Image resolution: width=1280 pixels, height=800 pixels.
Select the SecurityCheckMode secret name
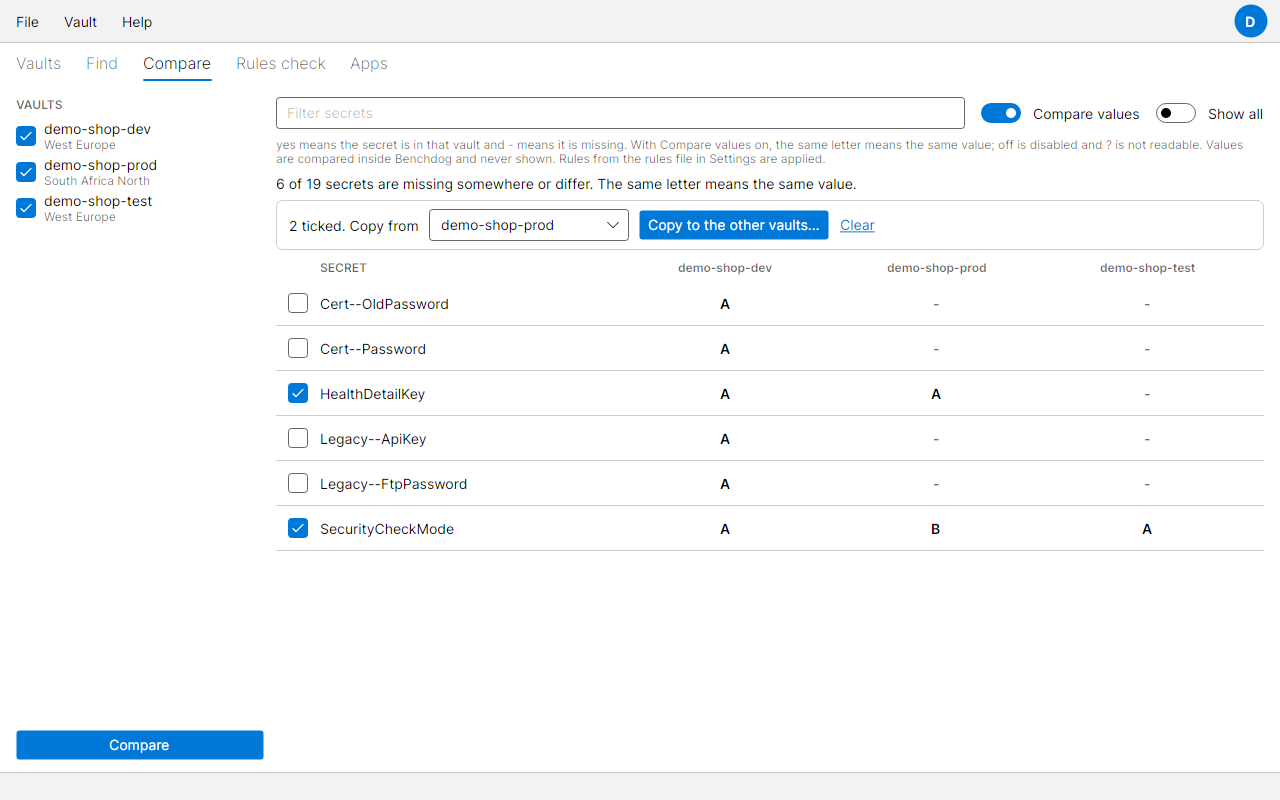click(387, 529)
